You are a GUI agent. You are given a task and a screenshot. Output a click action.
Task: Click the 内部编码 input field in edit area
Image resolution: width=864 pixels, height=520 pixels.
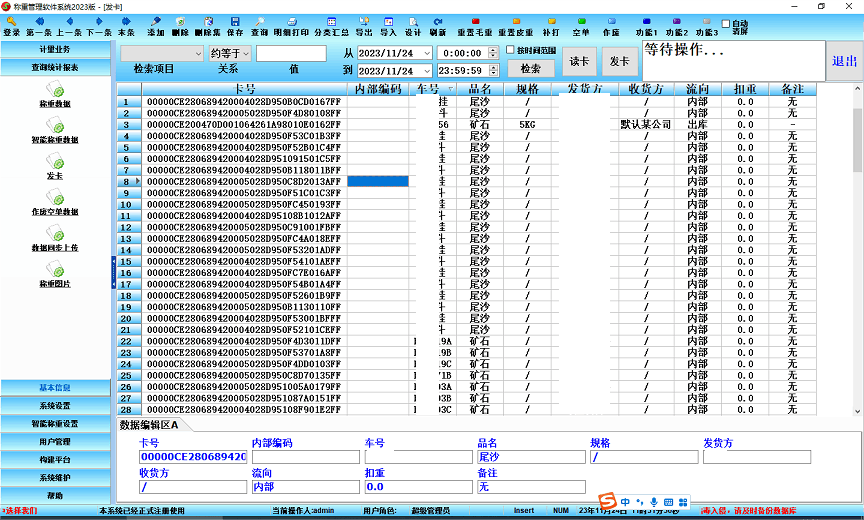tap(305, 457)
